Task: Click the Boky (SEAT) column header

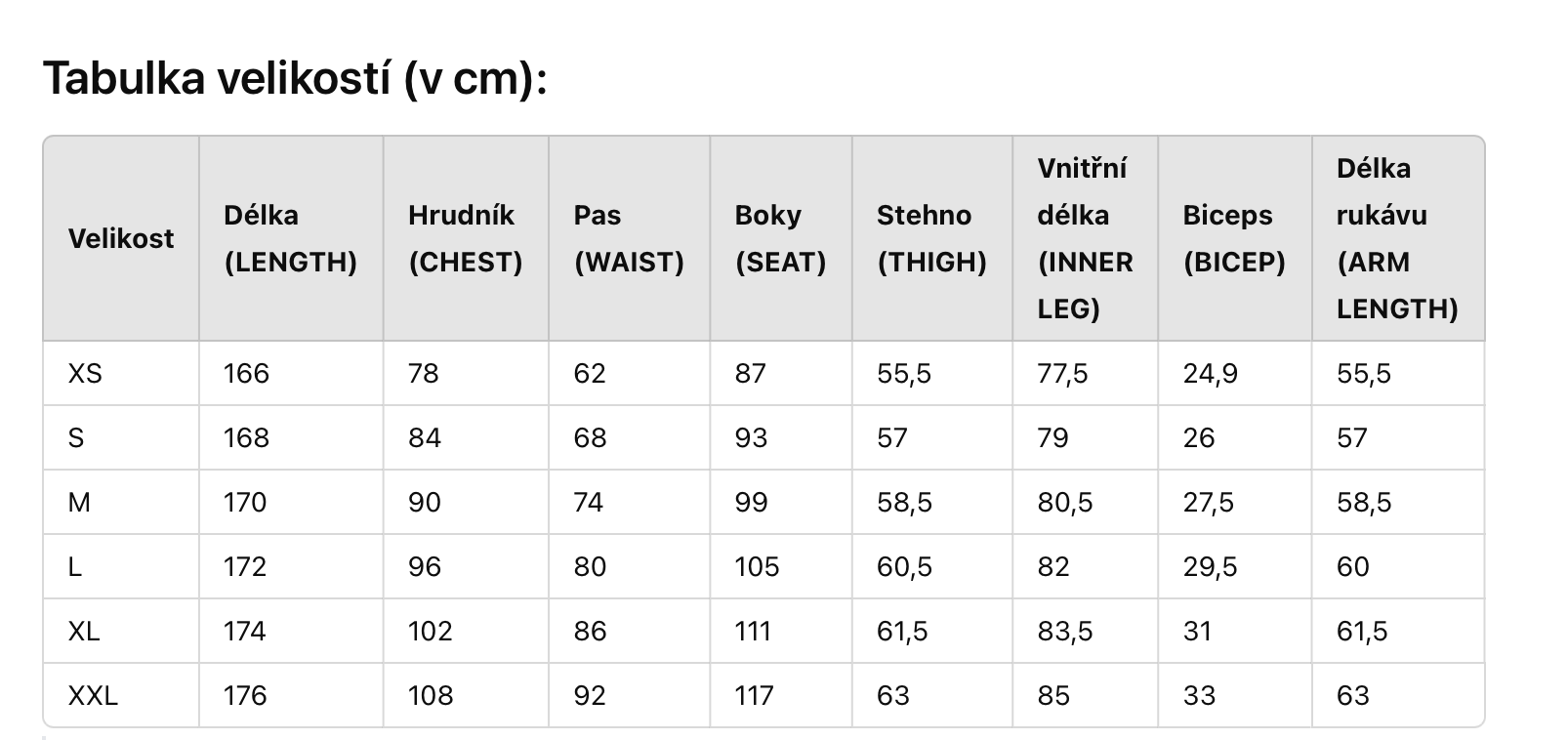Action: pyautogui.click(x=781, y=238)
